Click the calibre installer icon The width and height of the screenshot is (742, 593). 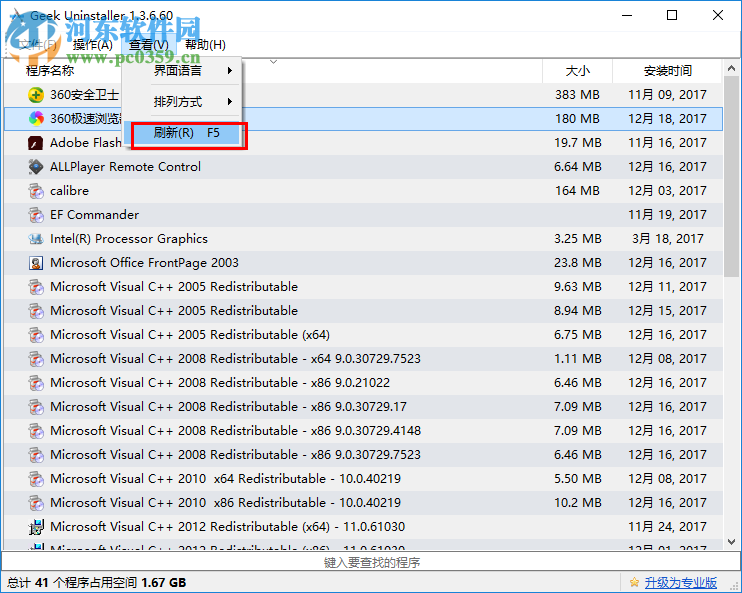(36, 191)
